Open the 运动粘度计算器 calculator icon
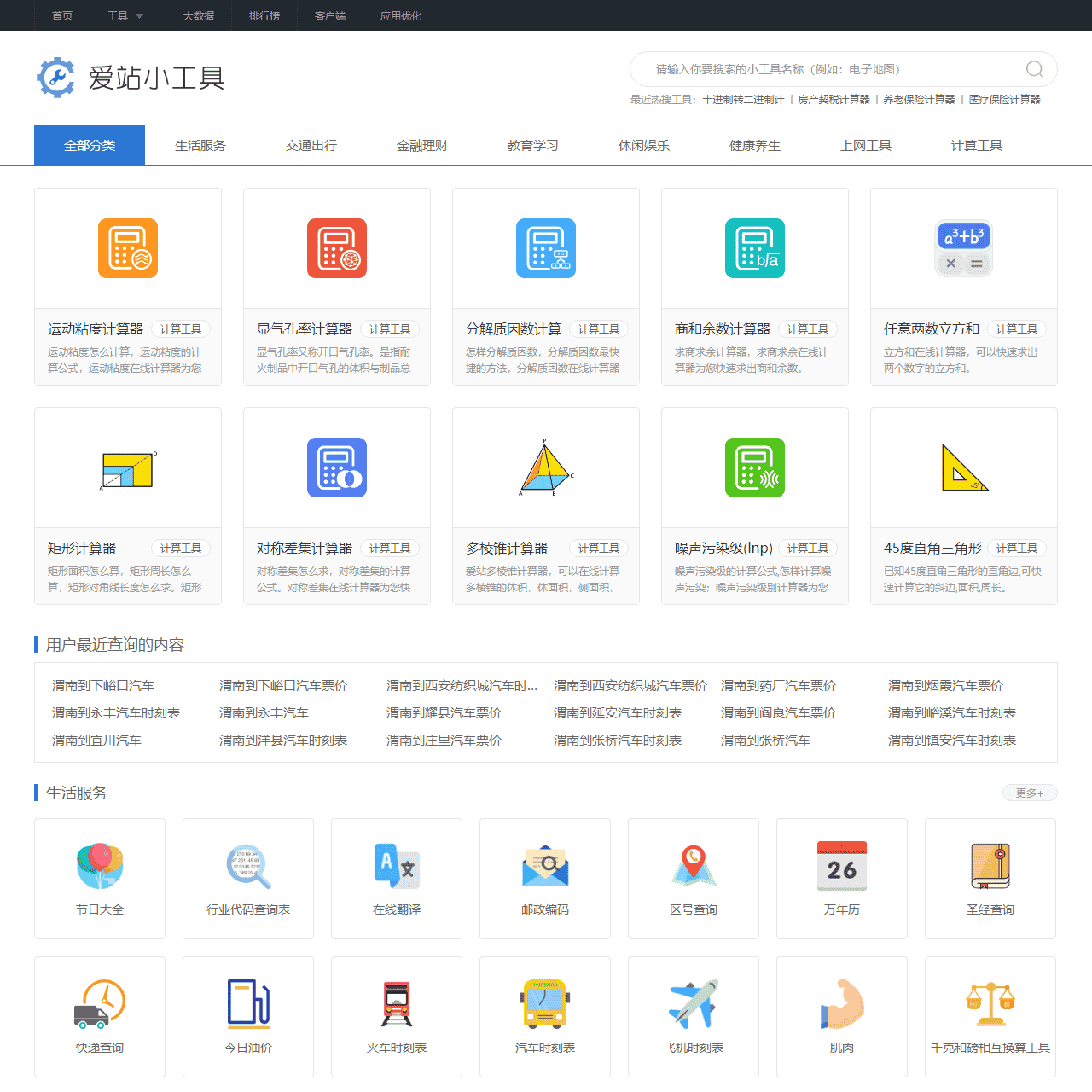 tap(128, 248)
